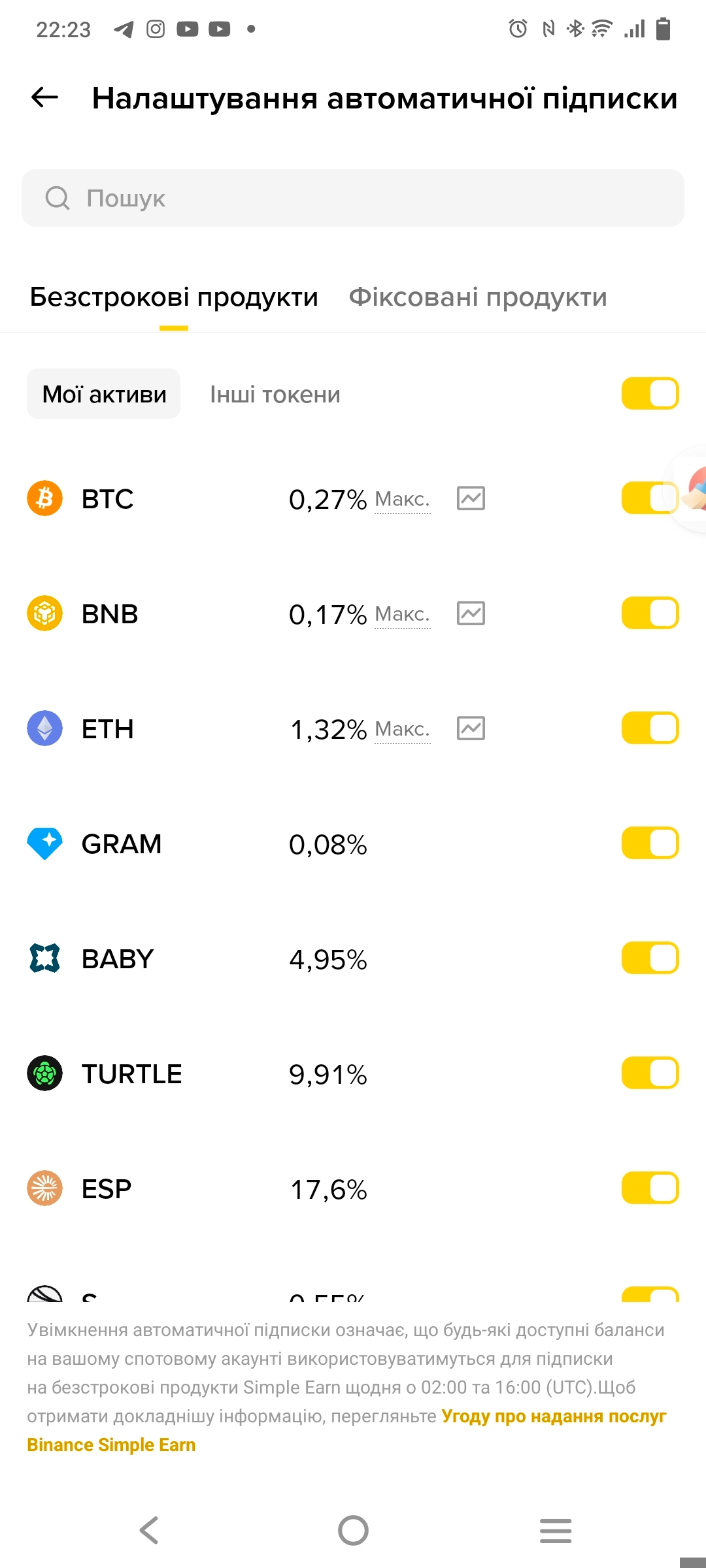The height and width of the screenshot is (1568, 706).
Task: Switch off ETH auto-subscription toggle
Action: (650, 728)
